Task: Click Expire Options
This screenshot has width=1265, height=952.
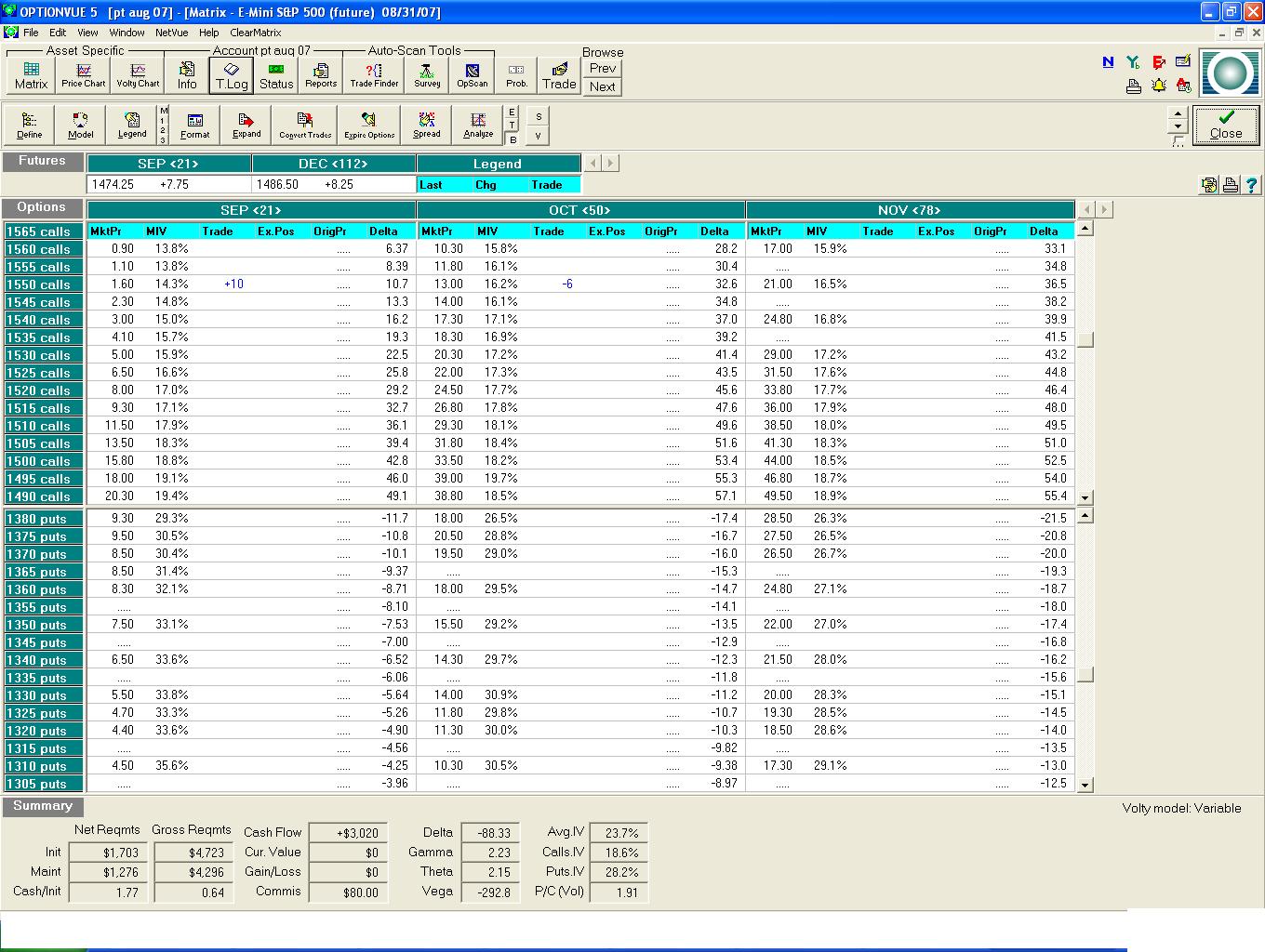Action: point(369,124)
